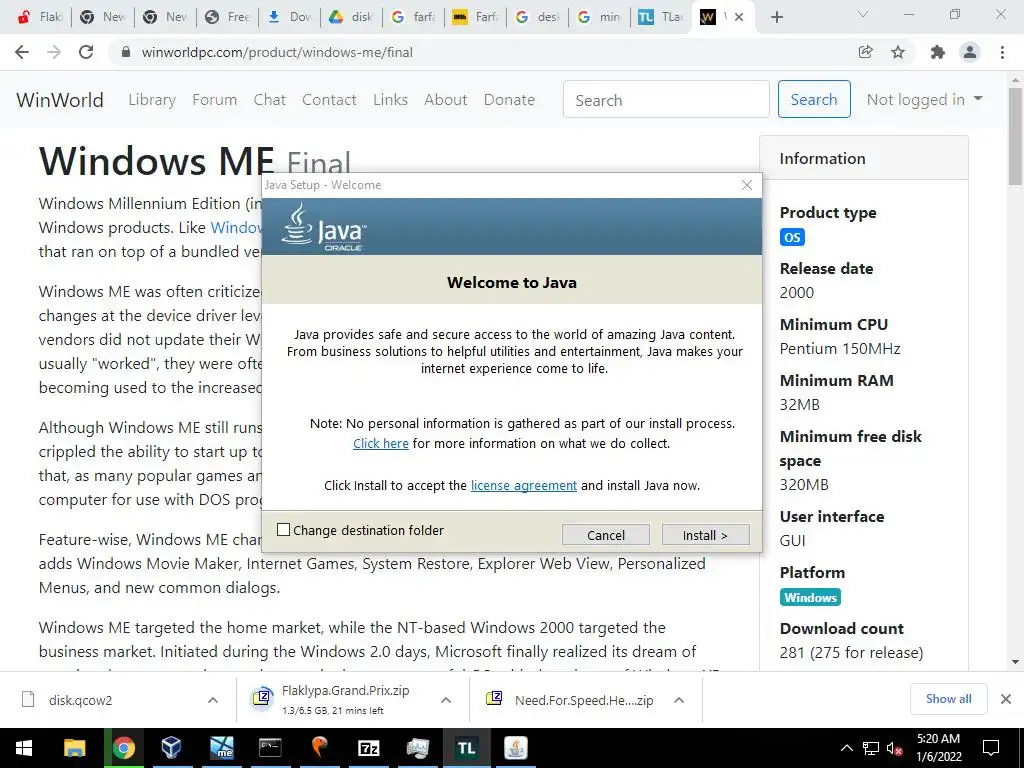
Task: Switch to the disk Google Drive tab
Action: click(x=353, y=17)
